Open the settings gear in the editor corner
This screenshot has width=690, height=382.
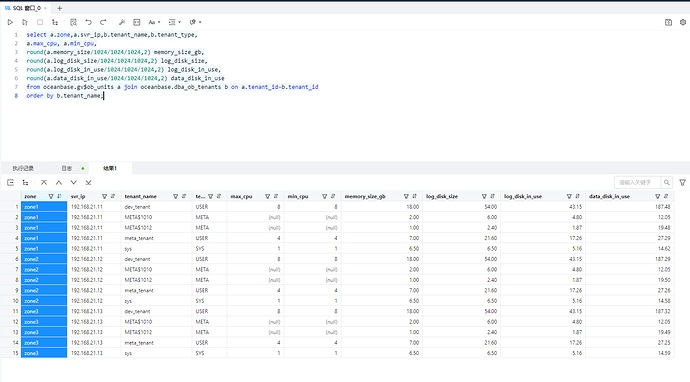pyautogui.click(x=683, y=22)
